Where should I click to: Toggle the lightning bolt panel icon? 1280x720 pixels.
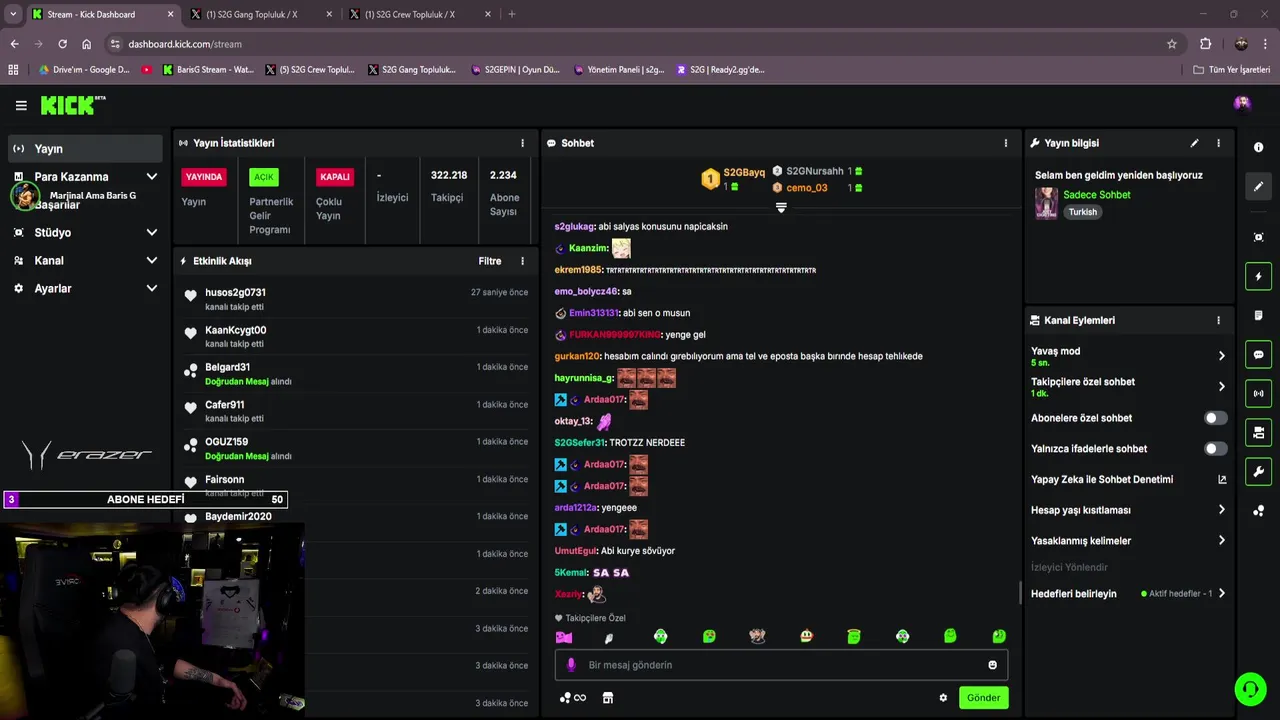(x=1258, y=276)
